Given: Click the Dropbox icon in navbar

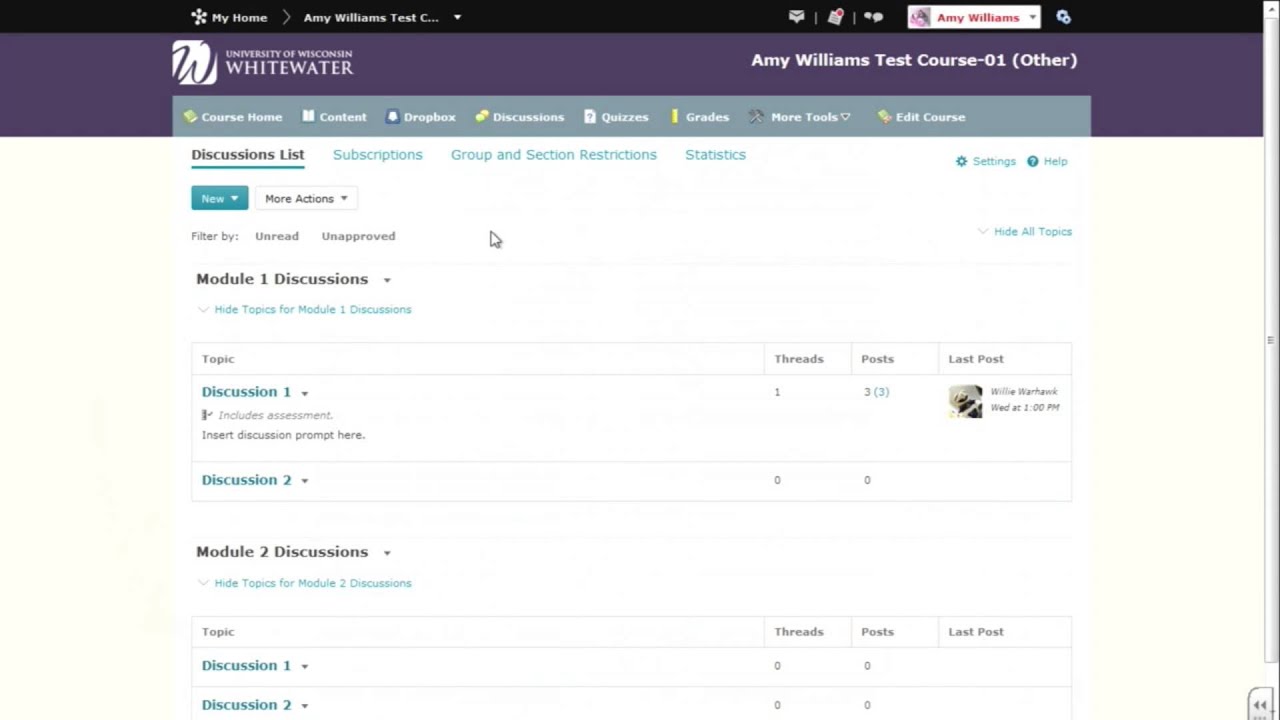Looking at the screenshot, I should pos(393,117).
